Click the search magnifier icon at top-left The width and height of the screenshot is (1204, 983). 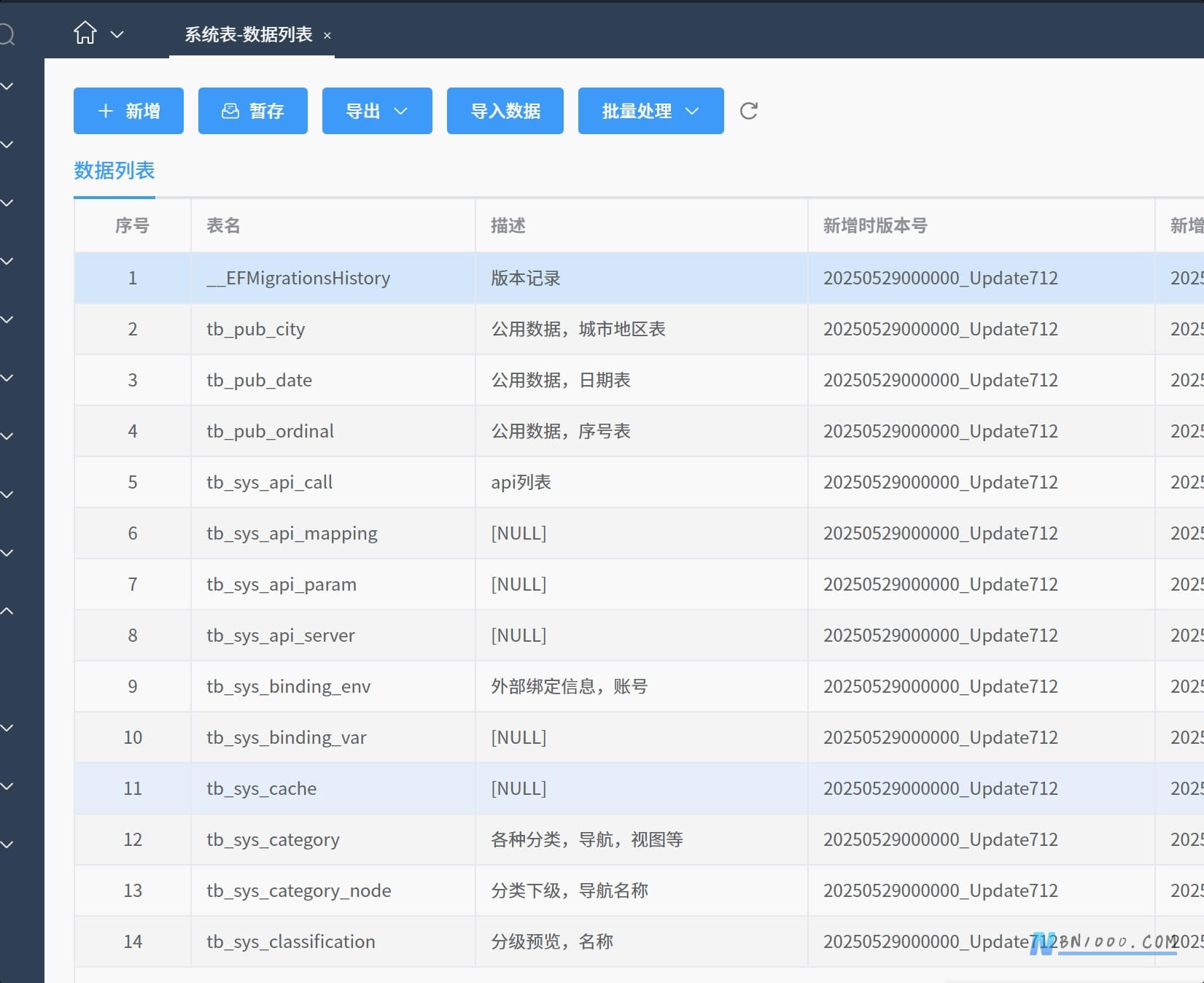point(7,34)
